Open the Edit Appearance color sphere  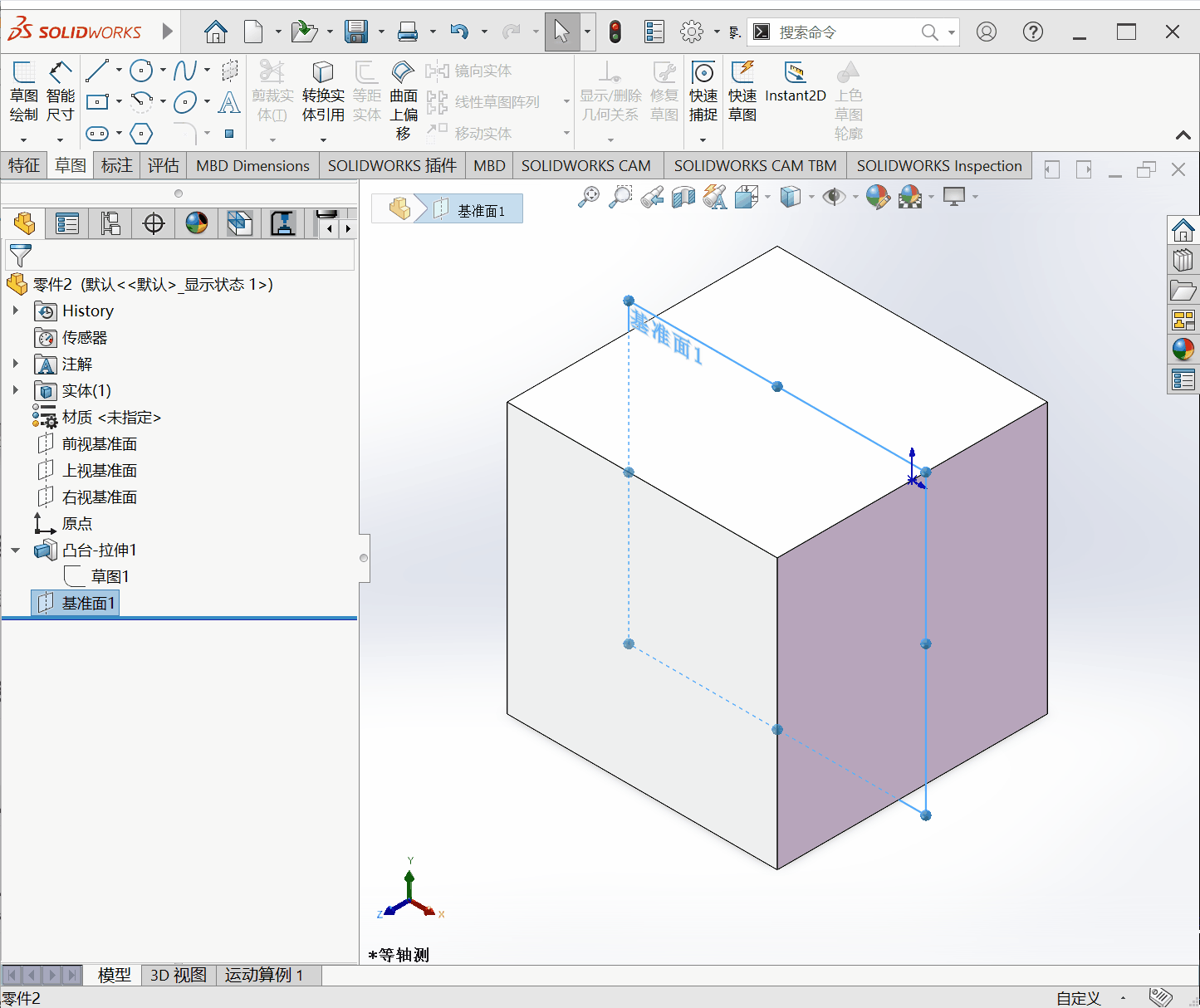pos(878,197)
